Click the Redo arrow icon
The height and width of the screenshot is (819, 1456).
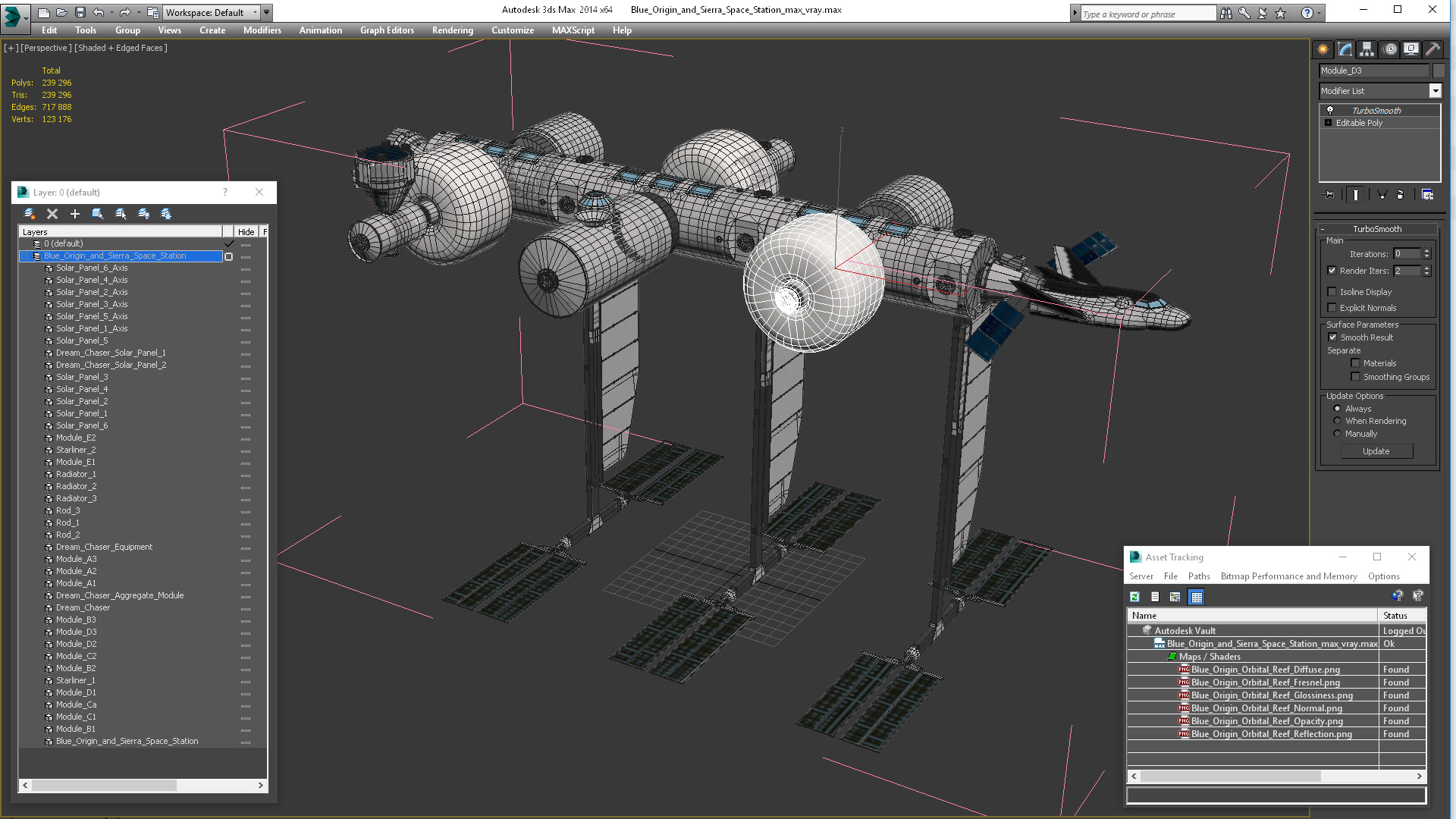(125, 12)
